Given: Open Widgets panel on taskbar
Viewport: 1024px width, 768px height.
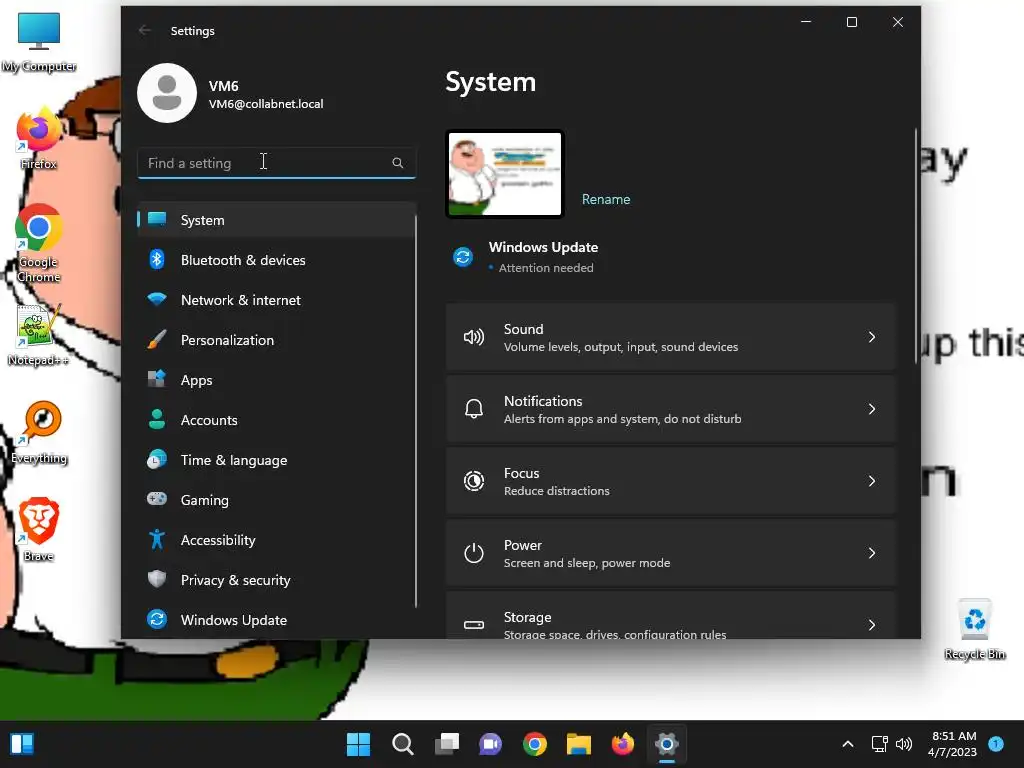Looking at the screenshot, I should click(22, 744).
